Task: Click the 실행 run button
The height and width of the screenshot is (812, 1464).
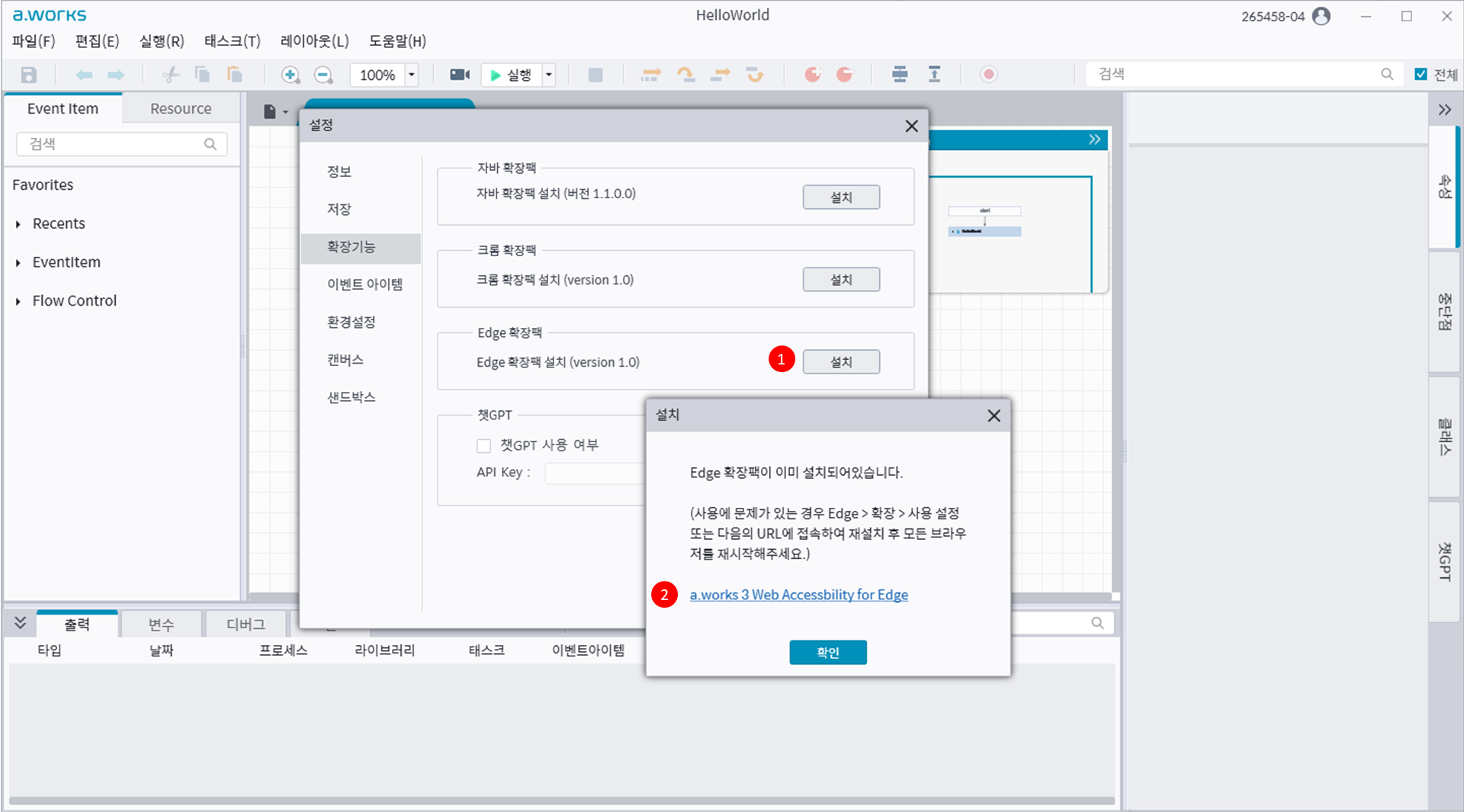Action: coord(511,75)
